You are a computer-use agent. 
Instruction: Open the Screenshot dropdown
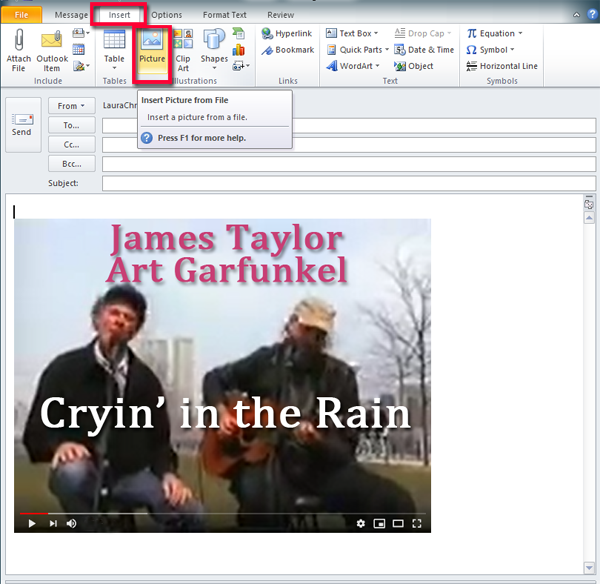pos(241,66)
